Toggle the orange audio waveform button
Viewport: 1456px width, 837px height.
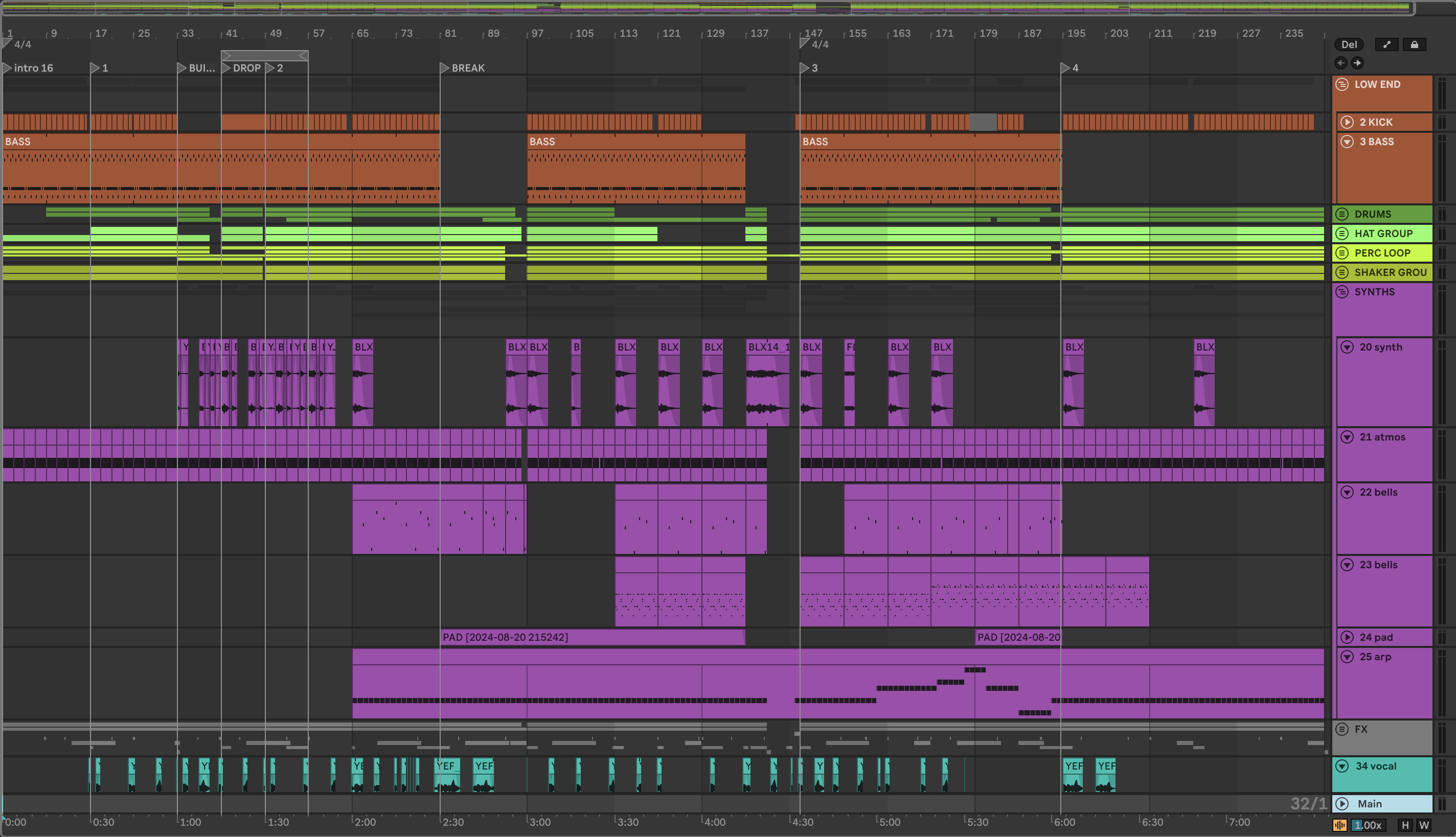pyautogui.click(x=1339, y=825)
